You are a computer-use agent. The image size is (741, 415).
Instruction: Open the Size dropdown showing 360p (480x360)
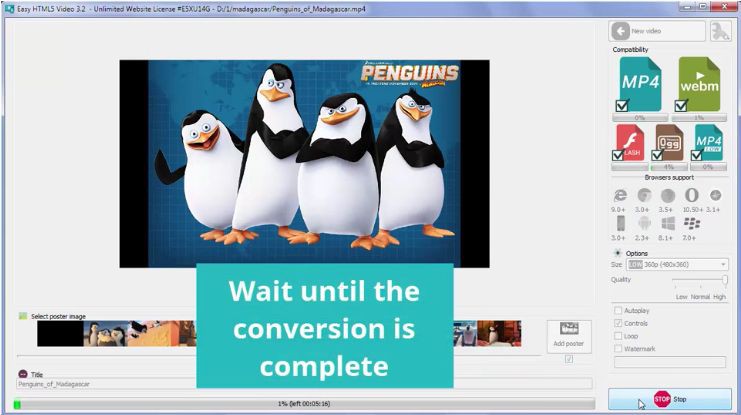tap(677, 265)
